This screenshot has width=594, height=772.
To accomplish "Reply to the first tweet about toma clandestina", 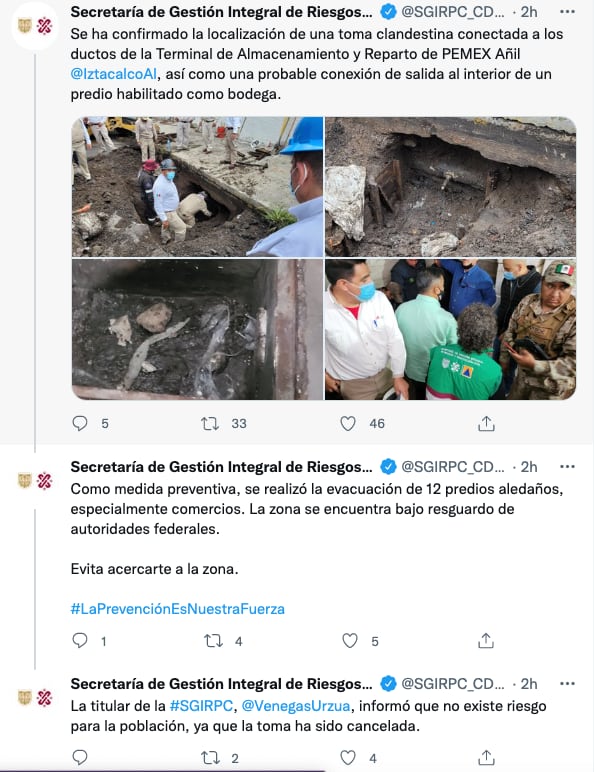I will coord(80,423).
